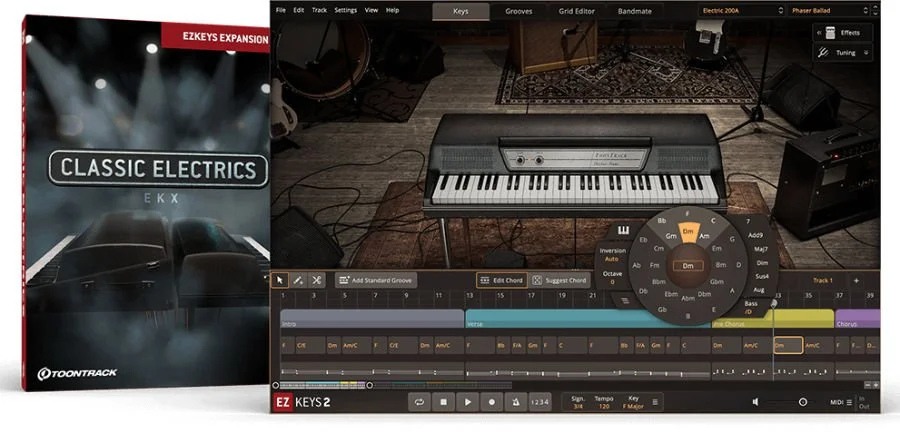Select the Pre Chorus song part block
Image resolution: width=900 pixels, height=443 pixels.
click(x=773, y=319)
